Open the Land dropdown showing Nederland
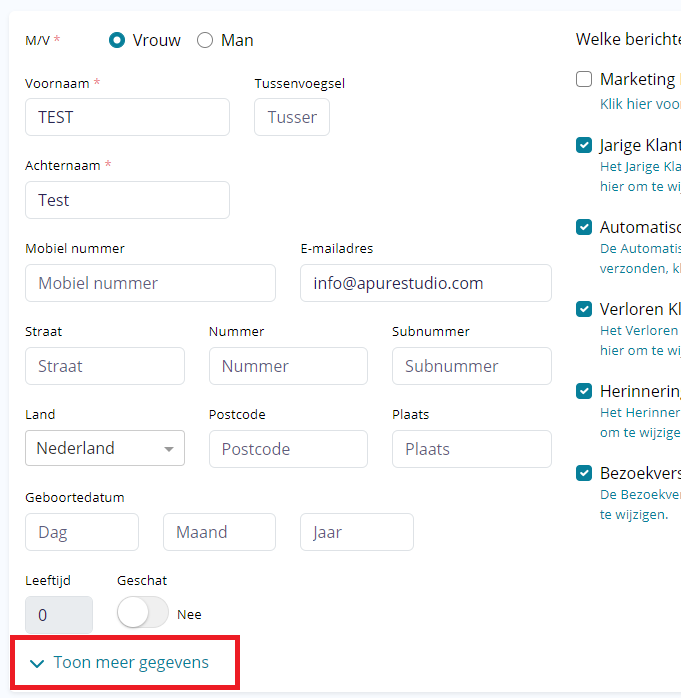 pyautogui.click(x=105, y=449)
